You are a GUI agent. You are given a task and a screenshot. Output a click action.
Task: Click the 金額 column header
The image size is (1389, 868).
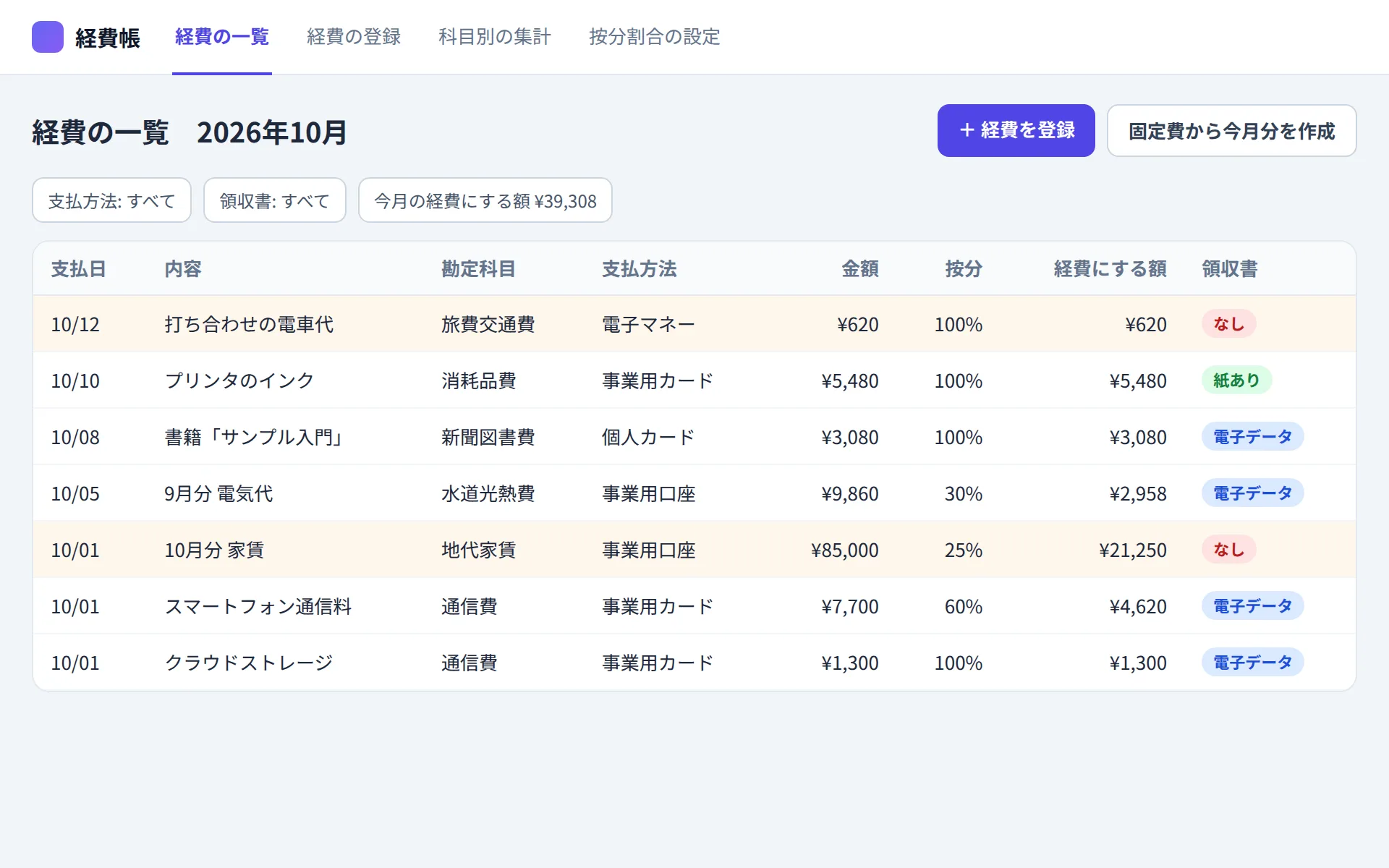860,269
